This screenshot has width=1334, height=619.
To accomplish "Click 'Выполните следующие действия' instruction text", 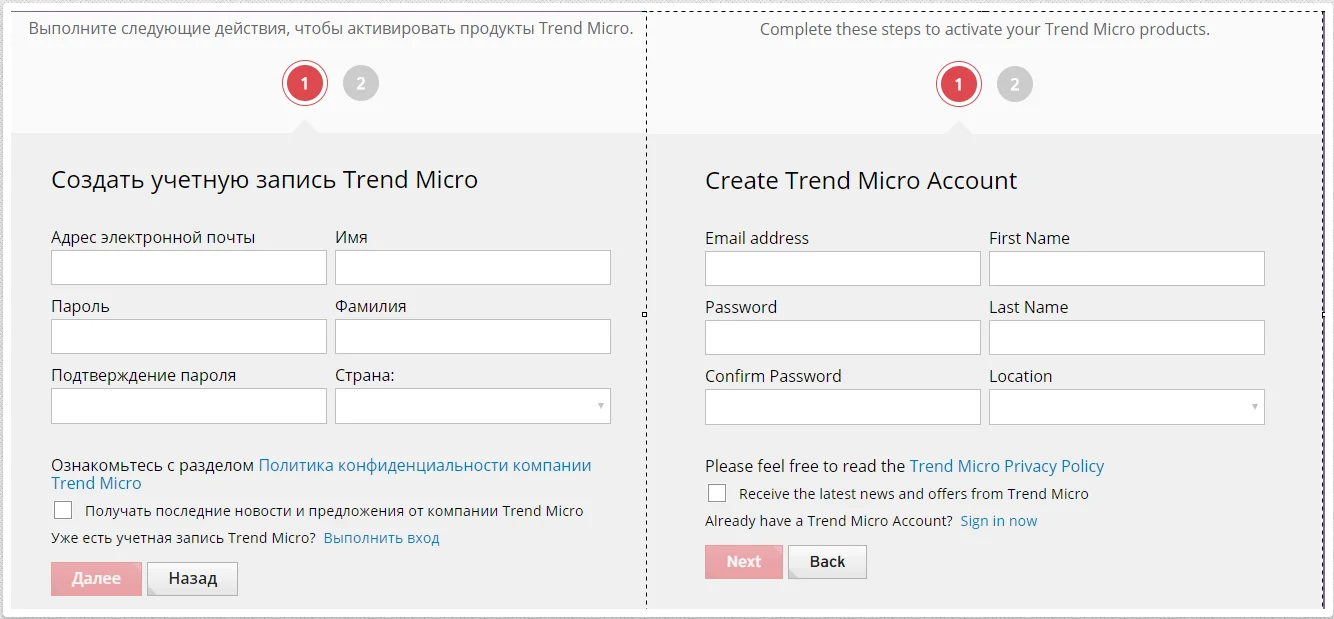I will tap(331, 29).
